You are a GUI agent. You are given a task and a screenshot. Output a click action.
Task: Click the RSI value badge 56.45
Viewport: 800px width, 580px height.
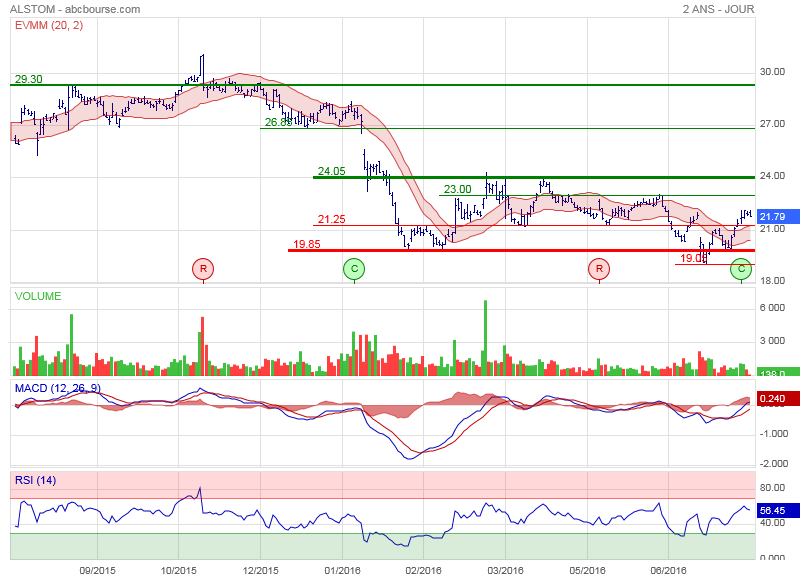(x=778, y=510)
